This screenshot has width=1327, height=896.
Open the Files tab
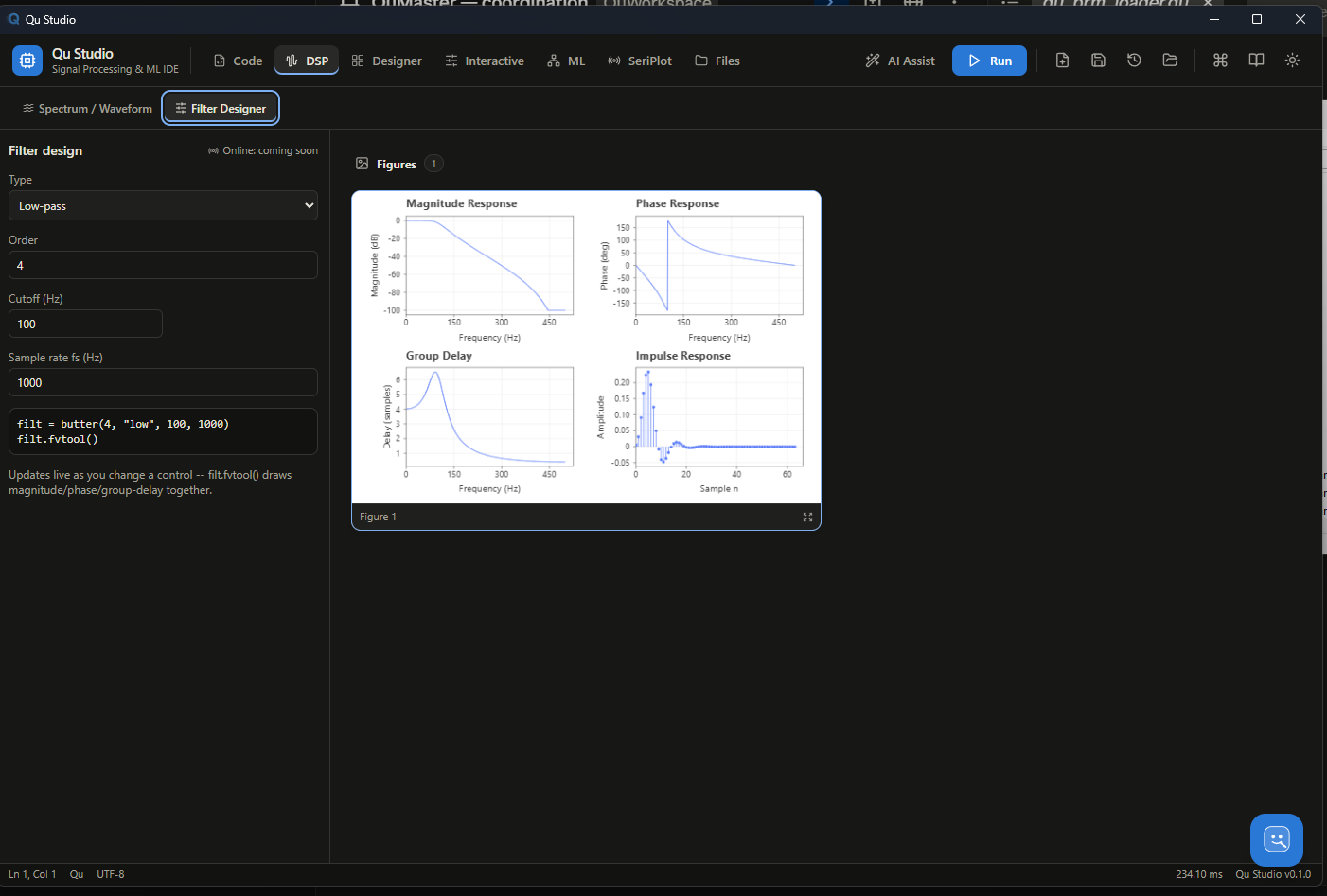click(717, 61)
